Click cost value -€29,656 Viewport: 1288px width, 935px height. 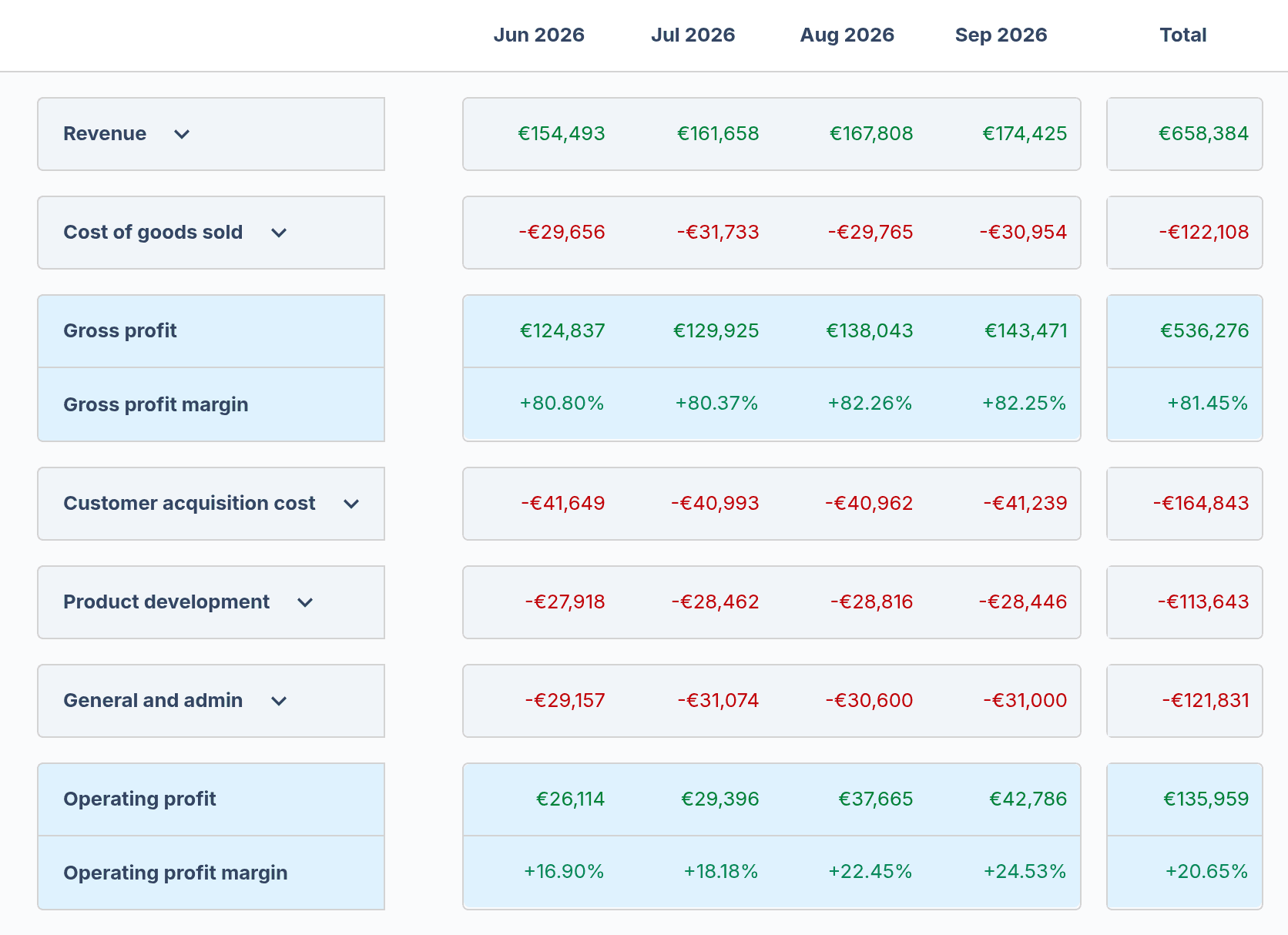pyautogui.click(x=562, y=232)
